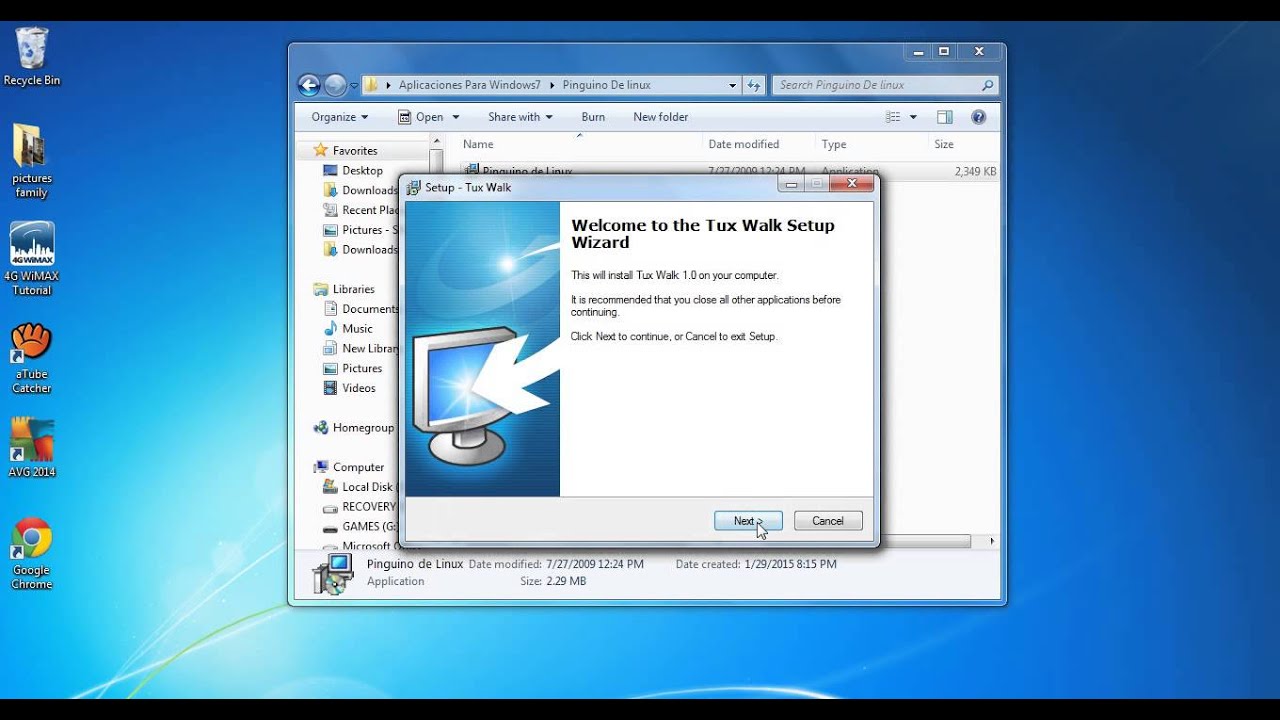
Task: Open the Homegroup item in Explorer sidebar
Action: (x=354, y=428)
